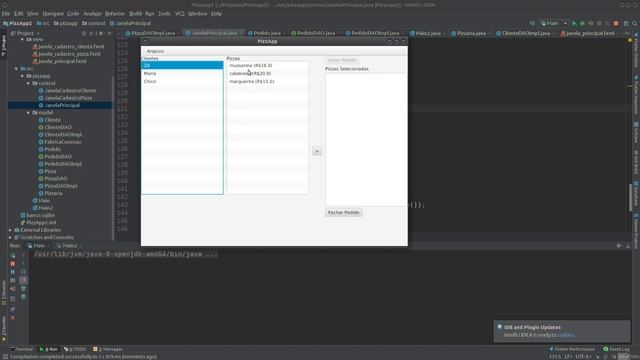The width and height of the screenshot is (640, 360).
Task: Open the File menu
Action: [x=6, y=14]
